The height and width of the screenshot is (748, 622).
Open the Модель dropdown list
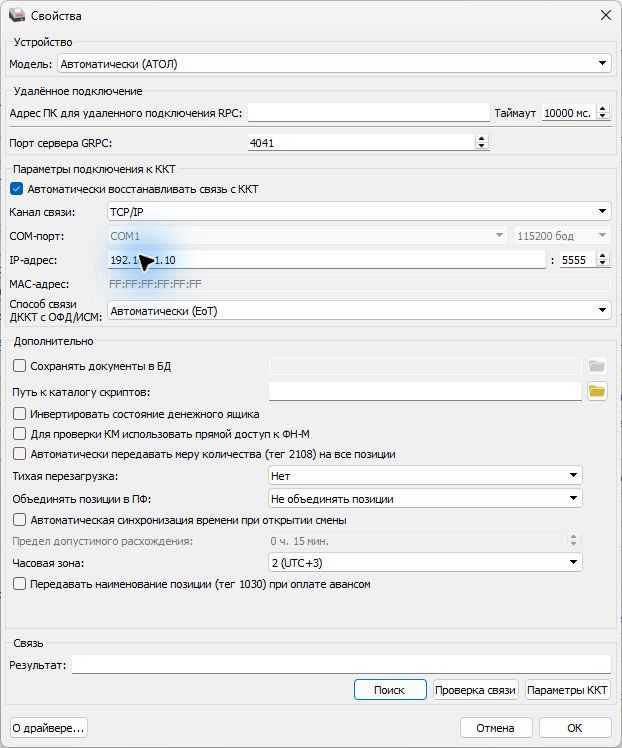point(334,63)
